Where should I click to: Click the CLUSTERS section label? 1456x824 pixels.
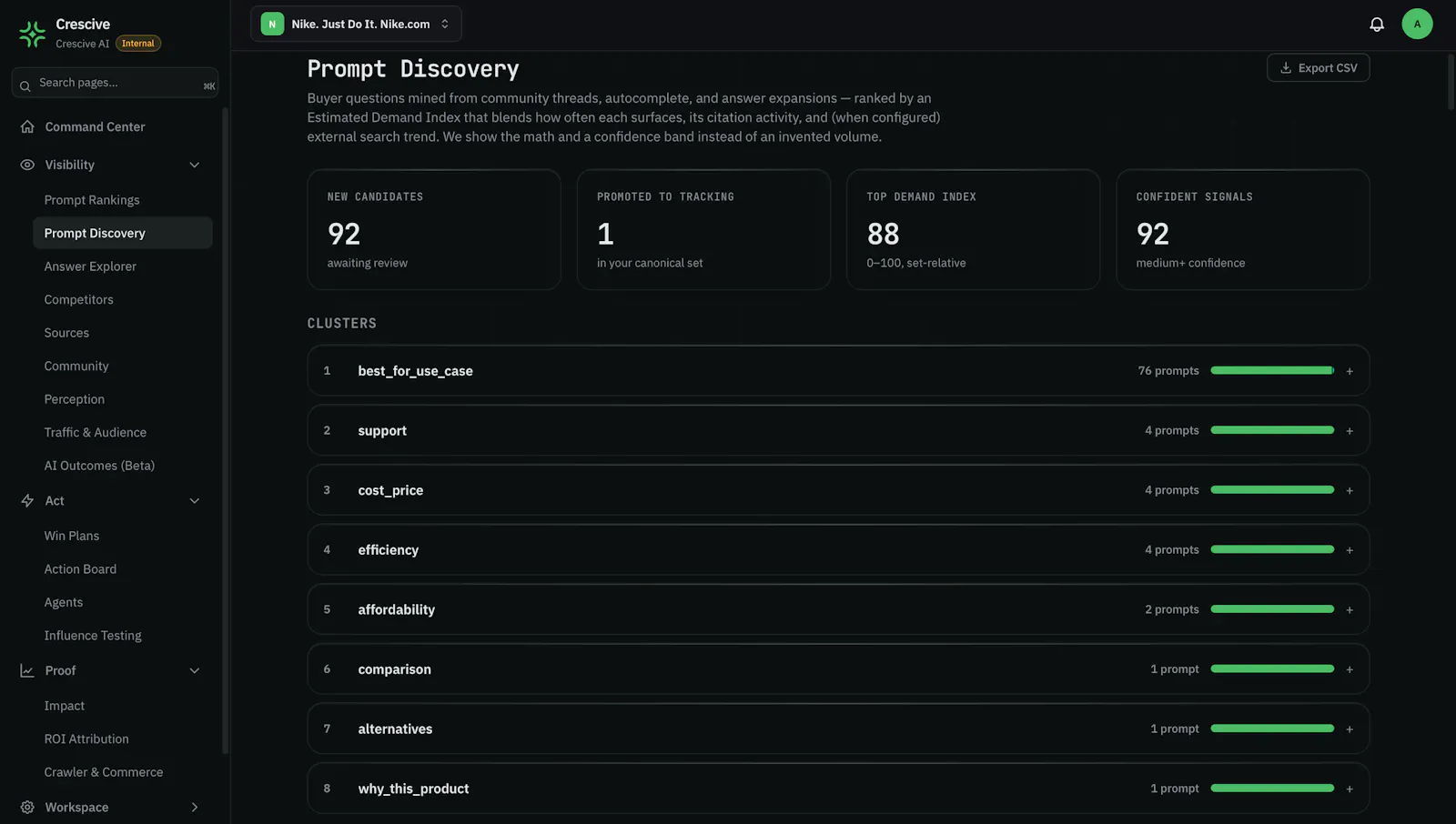[x=342, y=324]
